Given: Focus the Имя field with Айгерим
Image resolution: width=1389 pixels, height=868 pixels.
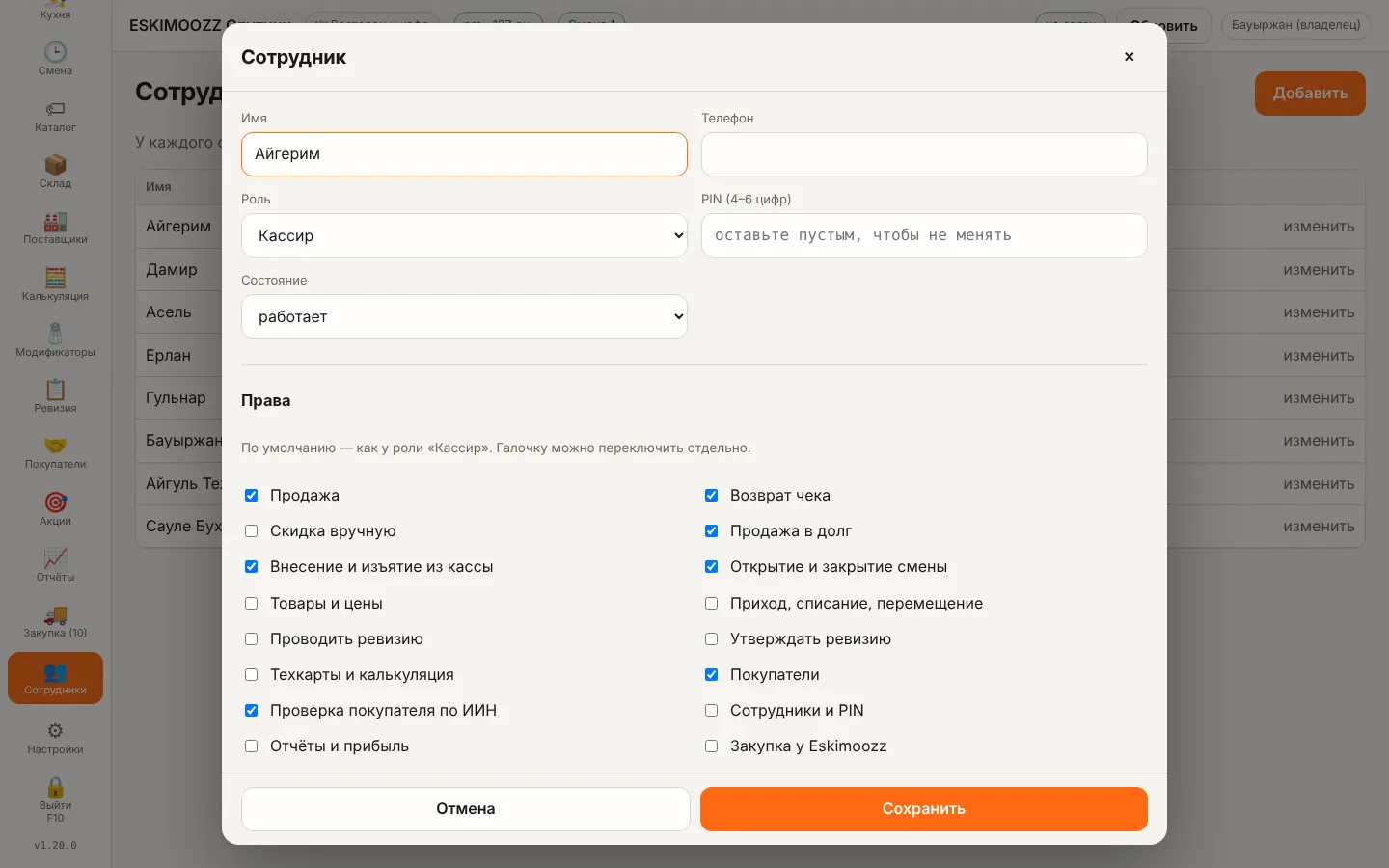Looking at the screenshot, I should click(x=464, y=154).
